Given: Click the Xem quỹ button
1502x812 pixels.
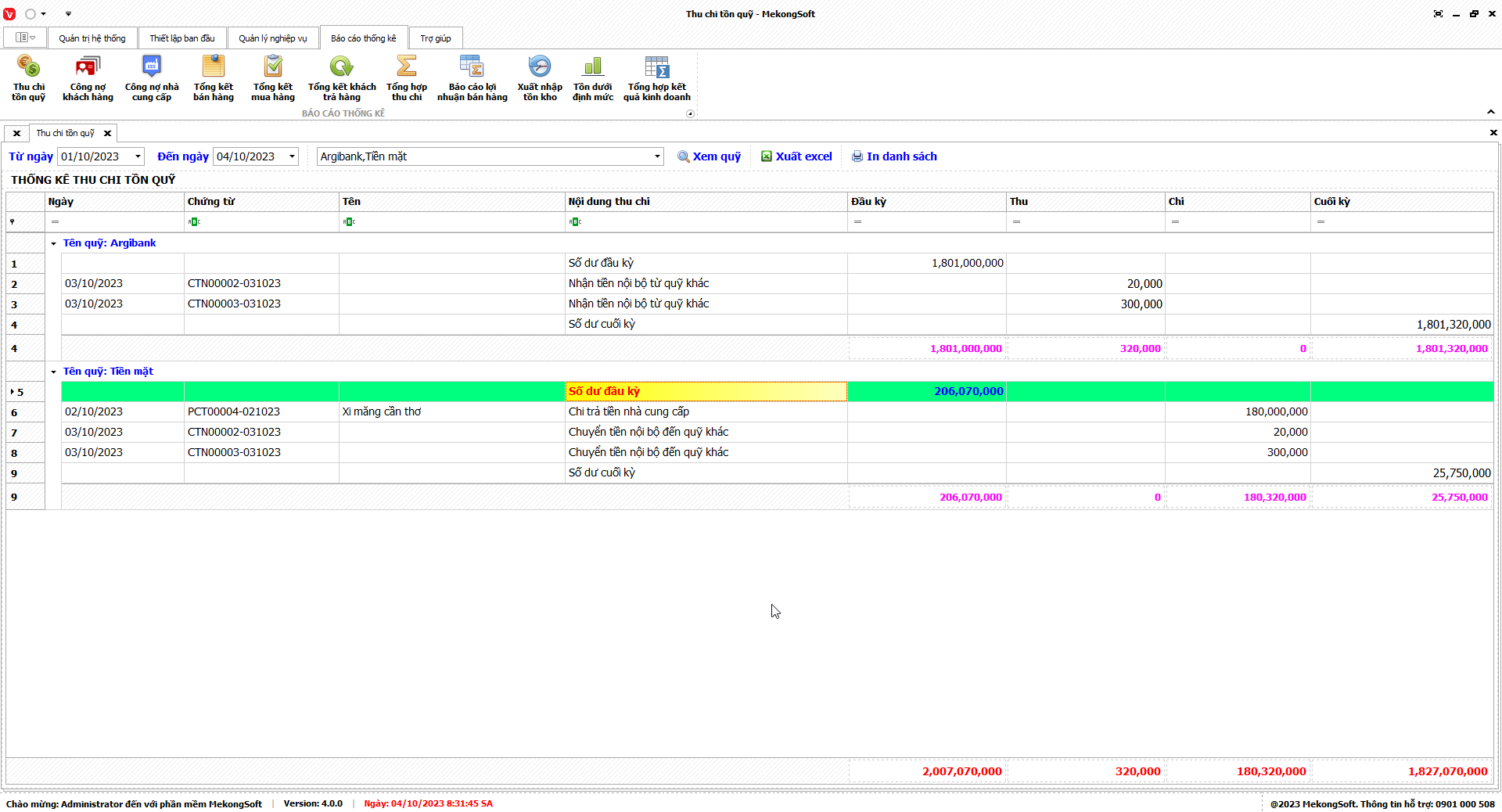Looking at the screenshot, I should pos(709,156).
